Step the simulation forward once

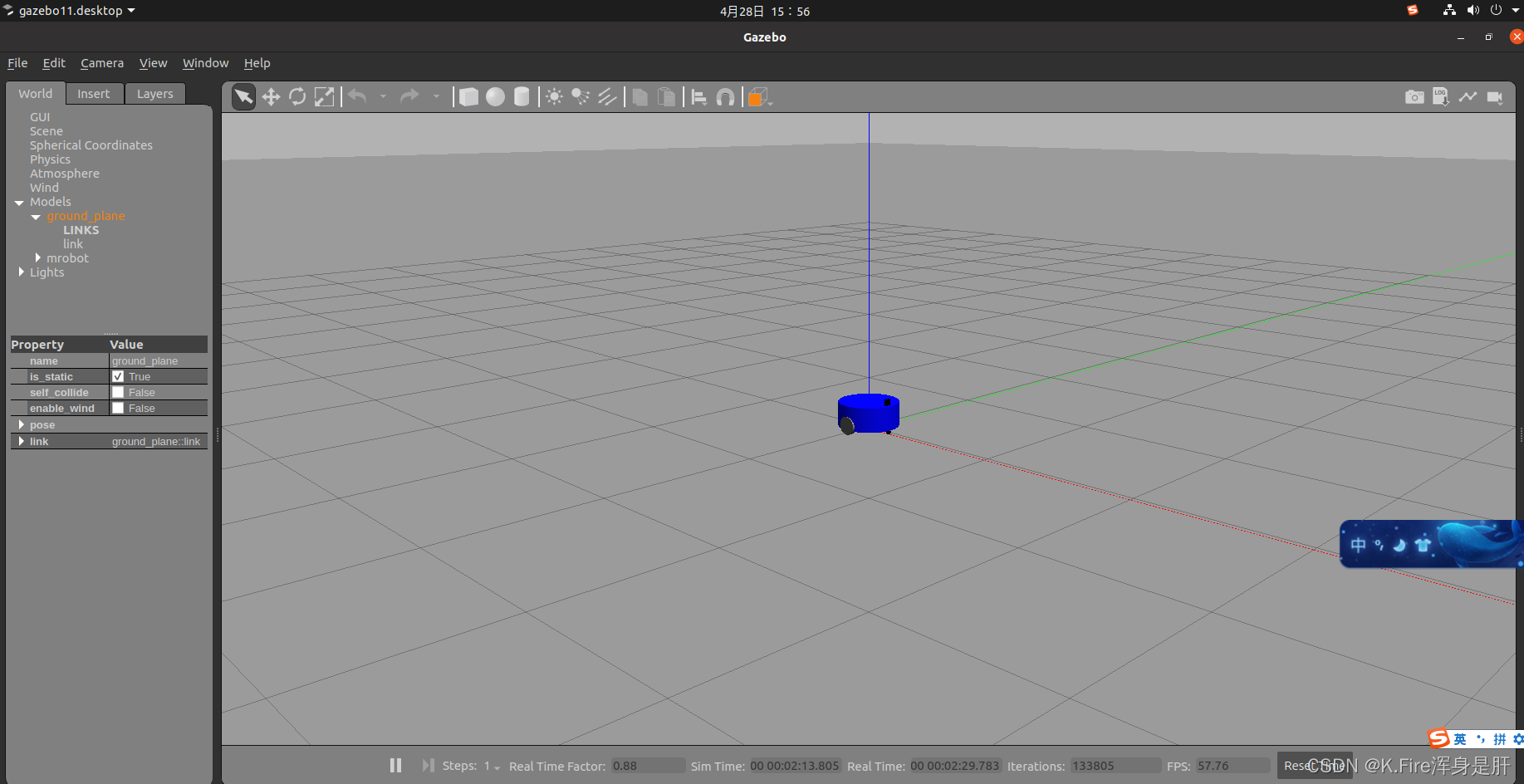(x=428, y=765)
